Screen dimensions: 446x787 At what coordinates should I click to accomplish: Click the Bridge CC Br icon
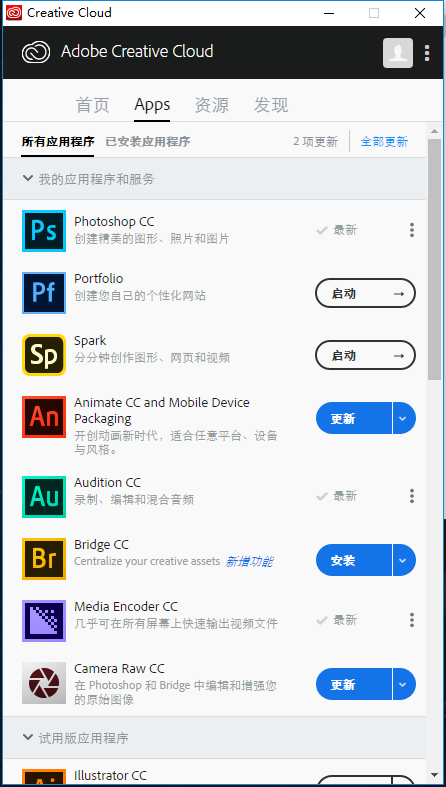(x=44, y=559)
